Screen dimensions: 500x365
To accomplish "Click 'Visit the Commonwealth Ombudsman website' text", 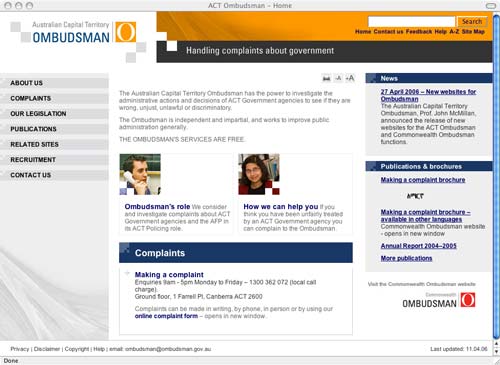I will point(422,284).
